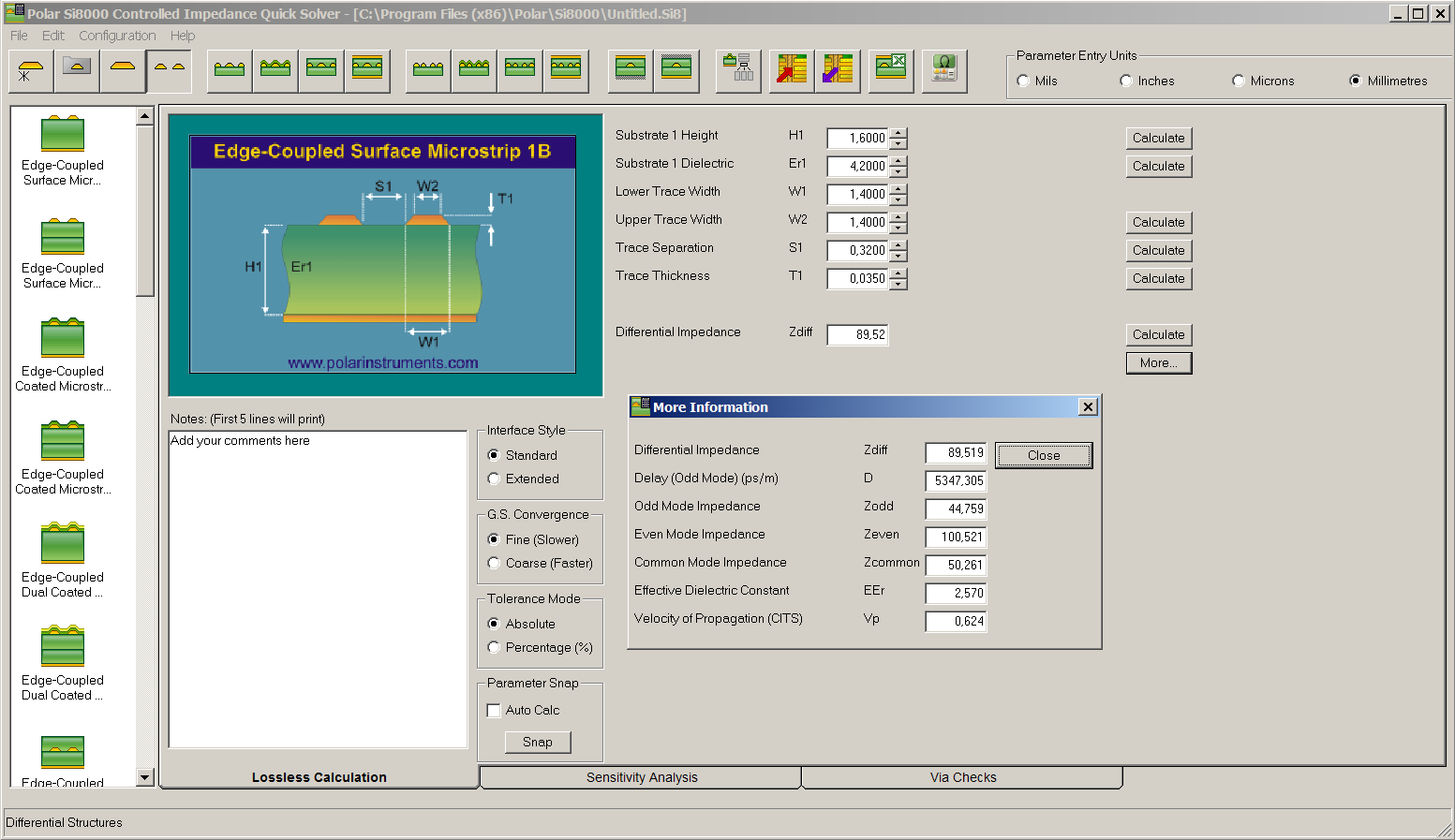Click the second toolbar icon of the first four-icon green group
The width and height of the screenshot is (1455, 840).
tap(275, 71)
